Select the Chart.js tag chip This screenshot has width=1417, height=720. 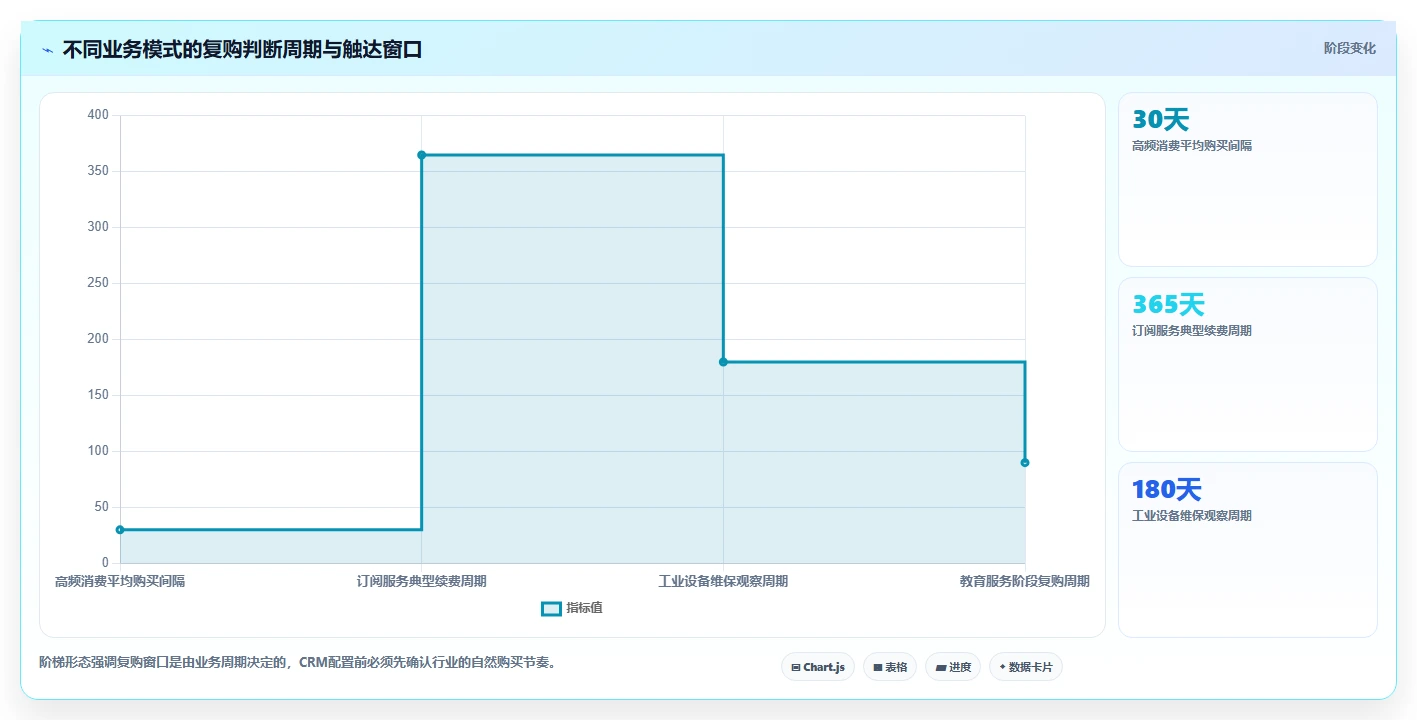(817, 667)
